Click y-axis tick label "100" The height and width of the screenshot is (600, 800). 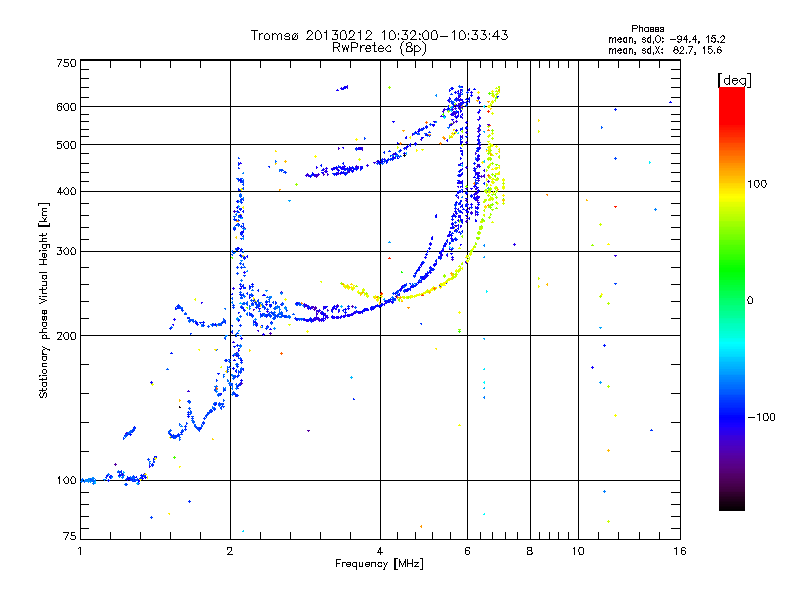click(66, 481)
